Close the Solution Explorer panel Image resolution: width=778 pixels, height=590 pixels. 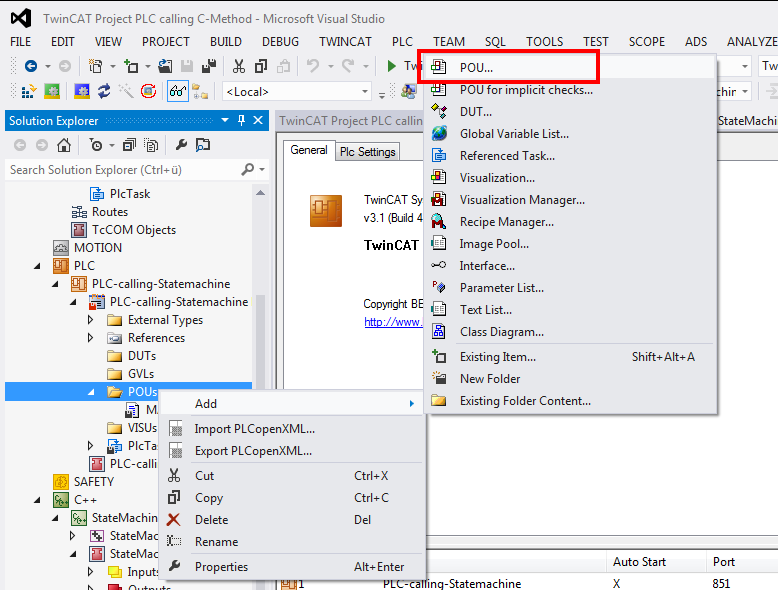coord(258,121)
